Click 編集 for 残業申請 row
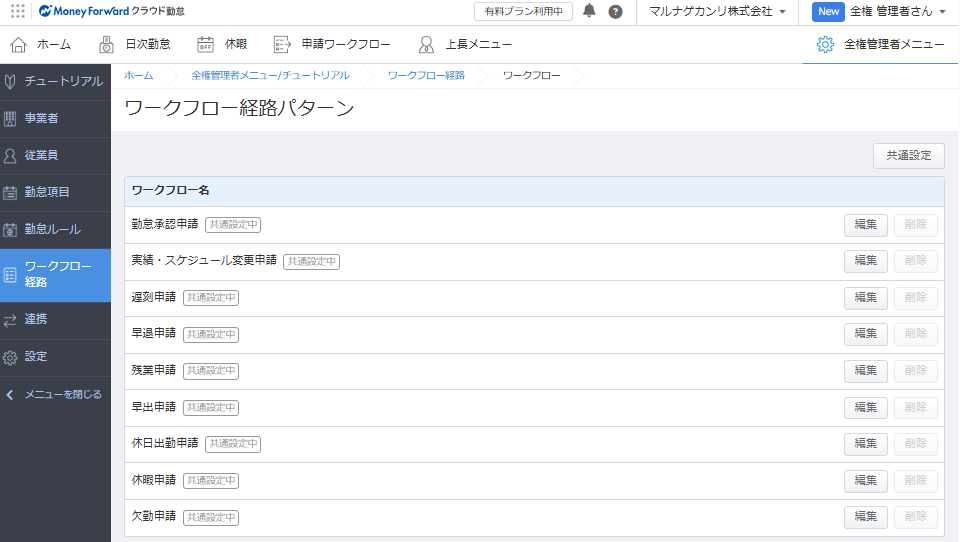 click(865, 371)
